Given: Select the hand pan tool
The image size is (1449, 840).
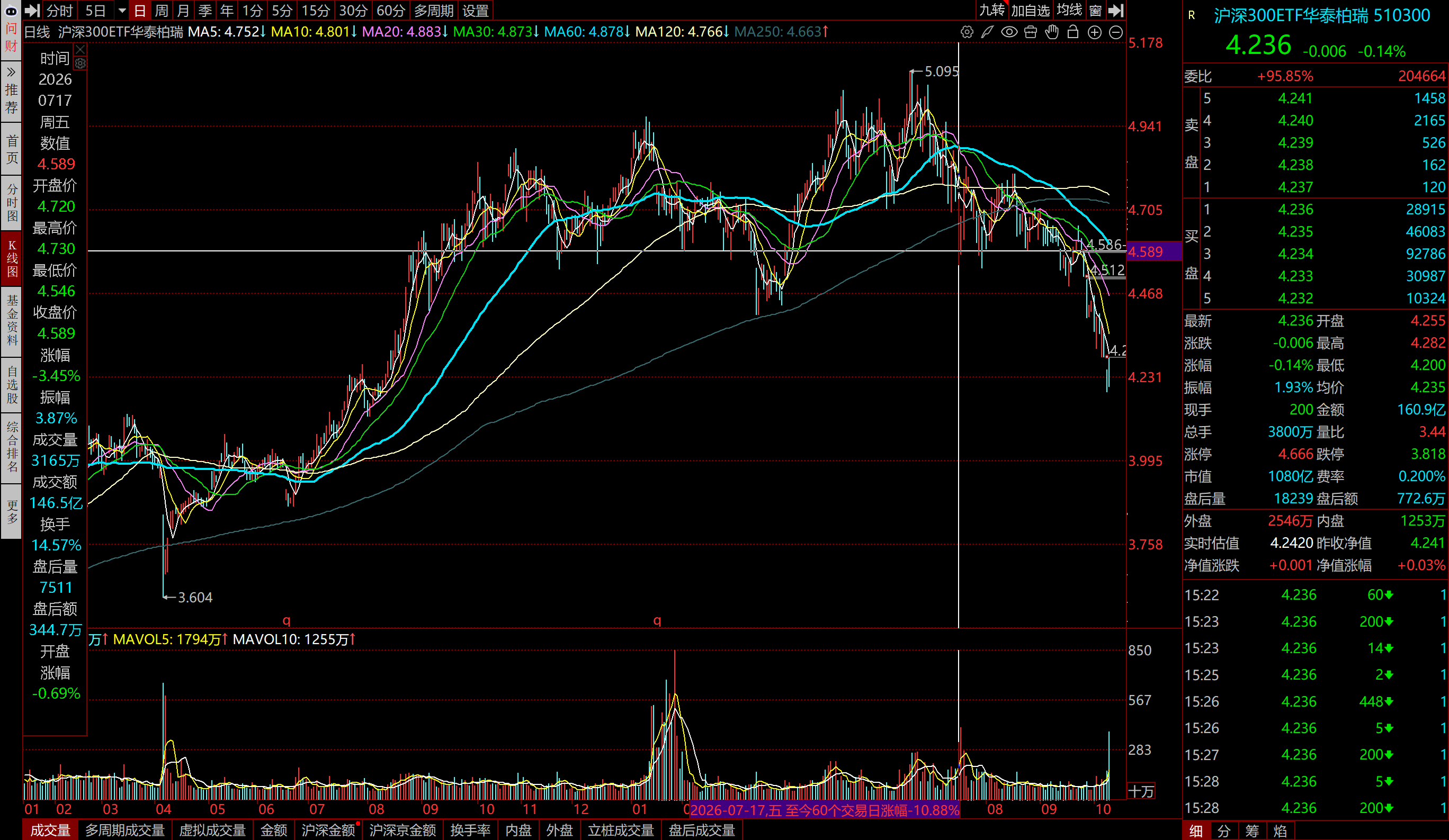Looking at the screenshot, I should pyautogui.click(x=1052, y=32).
